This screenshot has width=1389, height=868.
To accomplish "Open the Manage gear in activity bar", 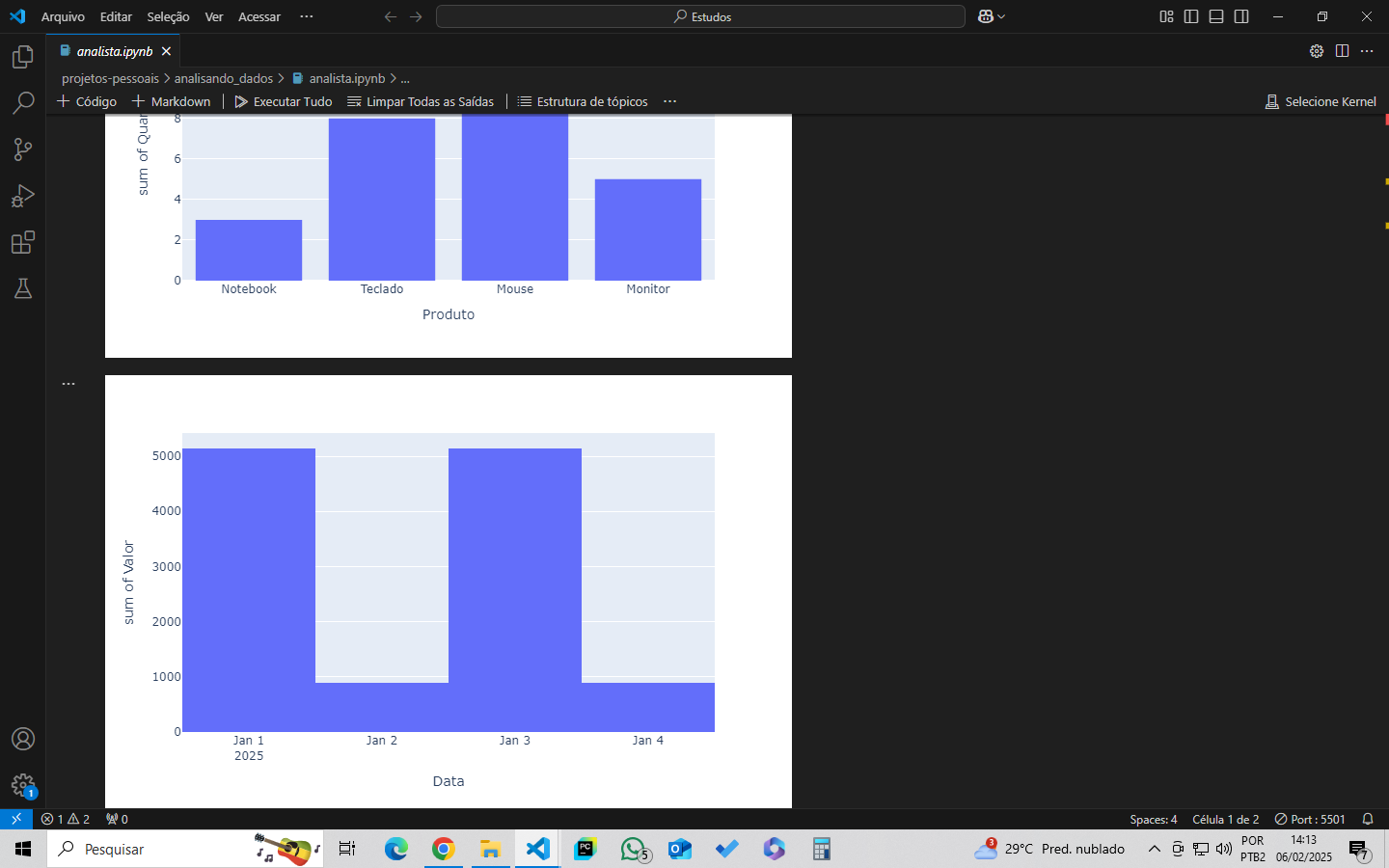I will click(23, 785).
